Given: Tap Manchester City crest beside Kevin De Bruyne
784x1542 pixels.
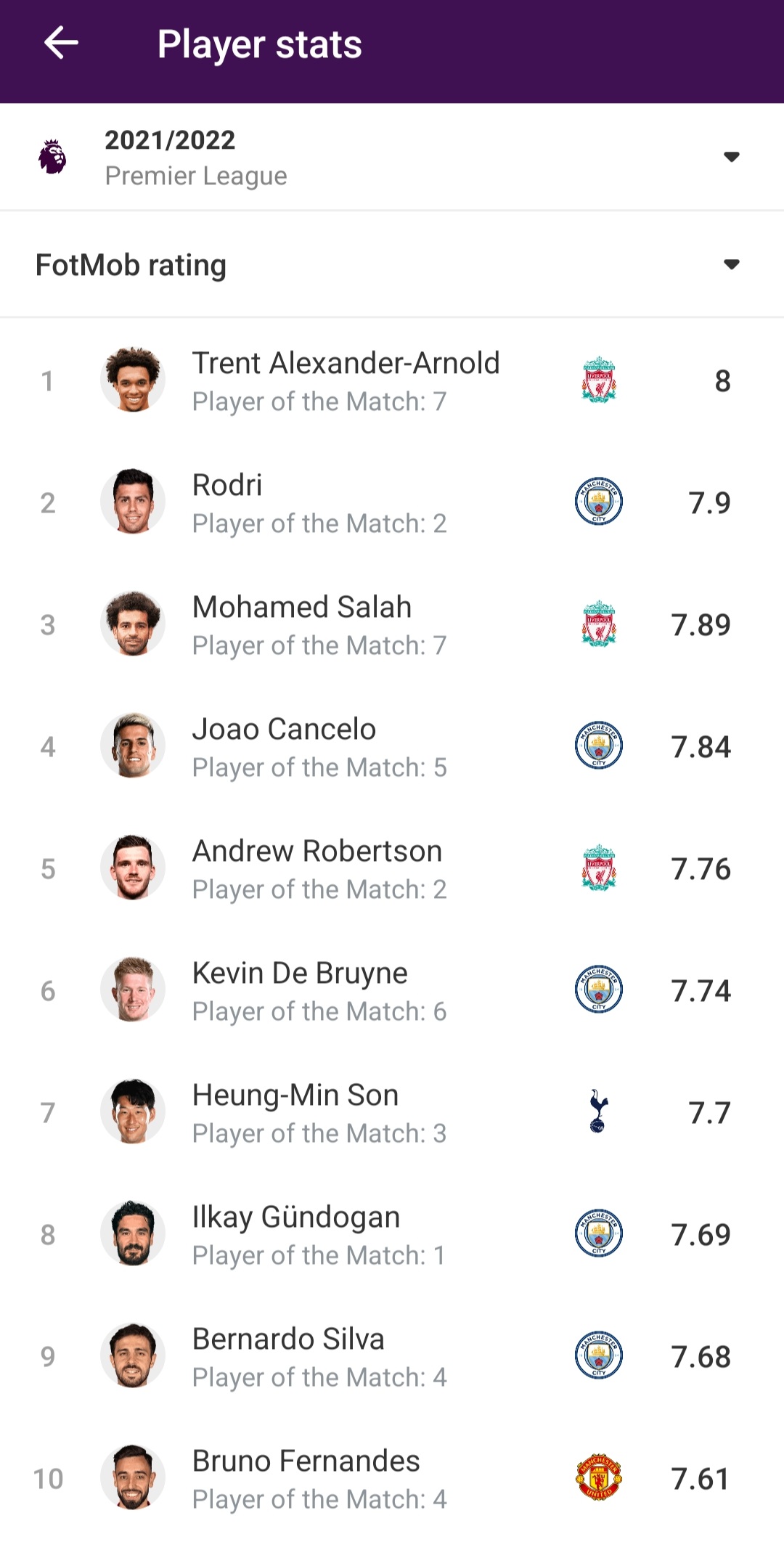Looking at the screenshot, I should (598, 990).
